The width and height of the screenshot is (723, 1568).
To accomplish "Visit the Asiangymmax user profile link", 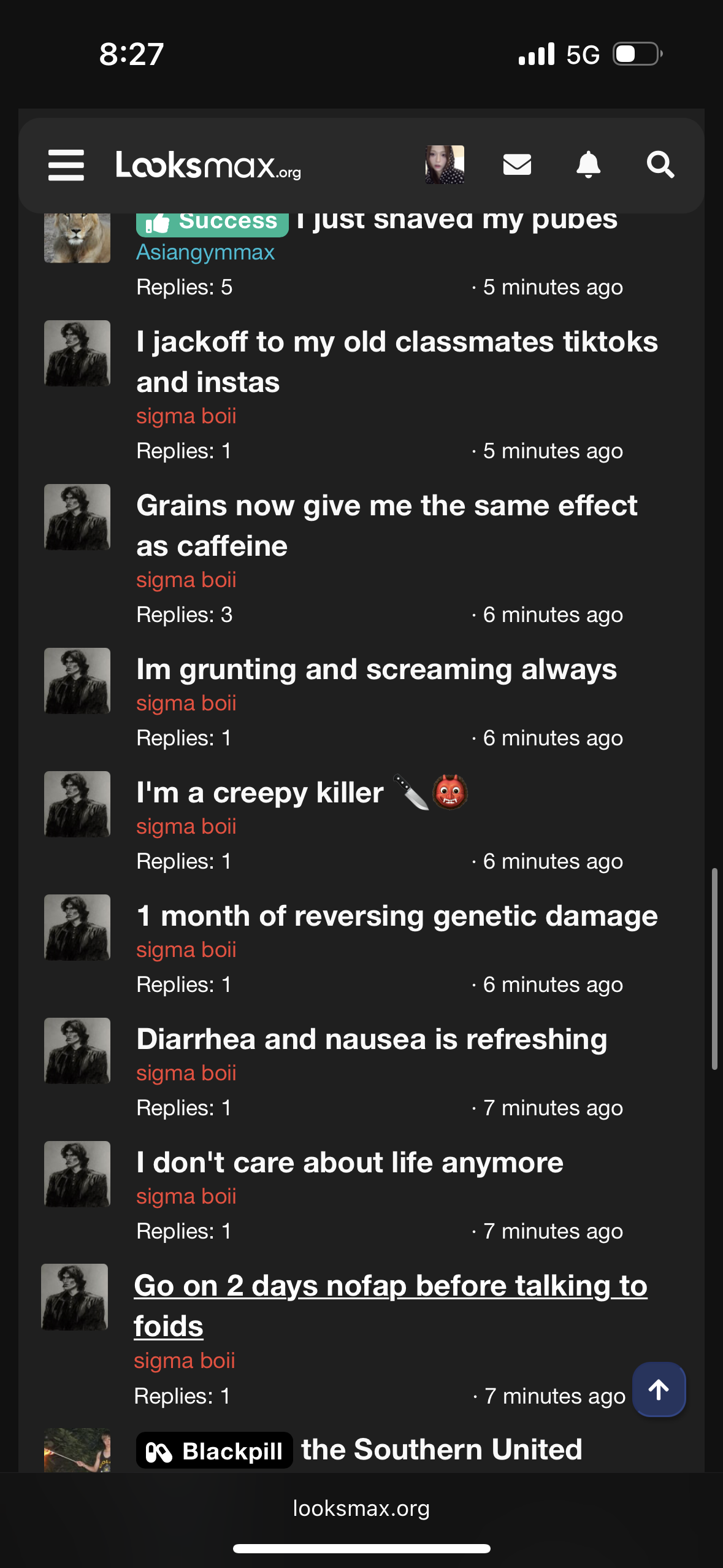I will pos(205,252).
